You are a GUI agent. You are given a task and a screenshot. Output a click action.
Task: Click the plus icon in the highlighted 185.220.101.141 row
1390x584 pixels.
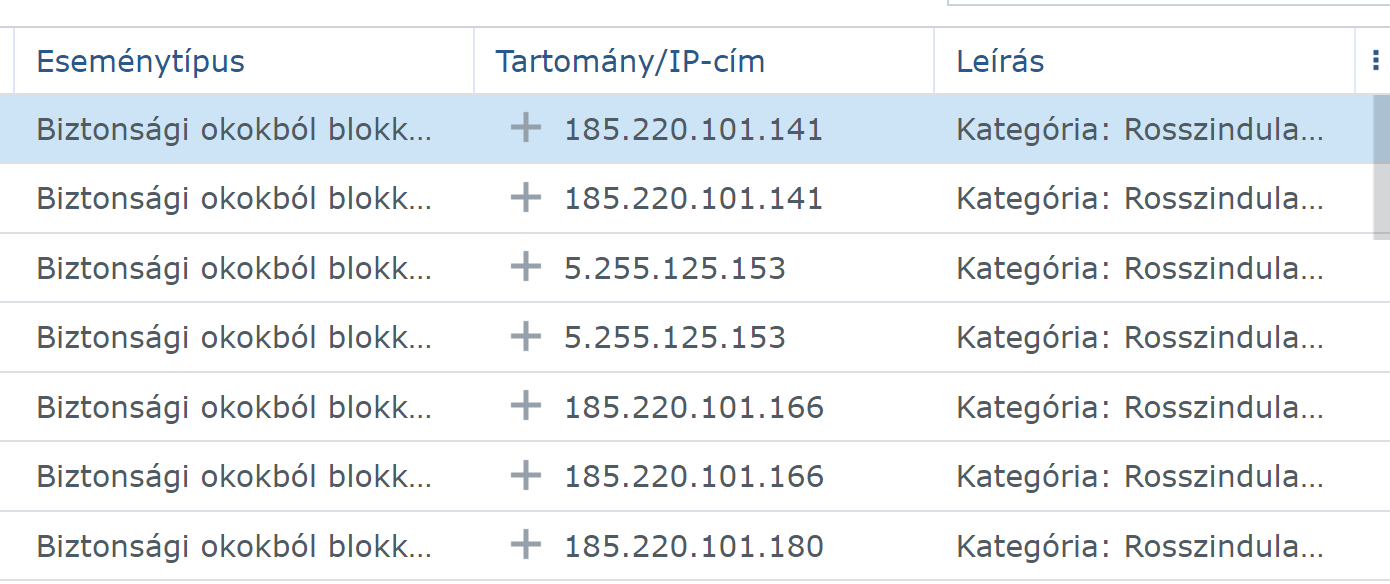coord(525,128)
